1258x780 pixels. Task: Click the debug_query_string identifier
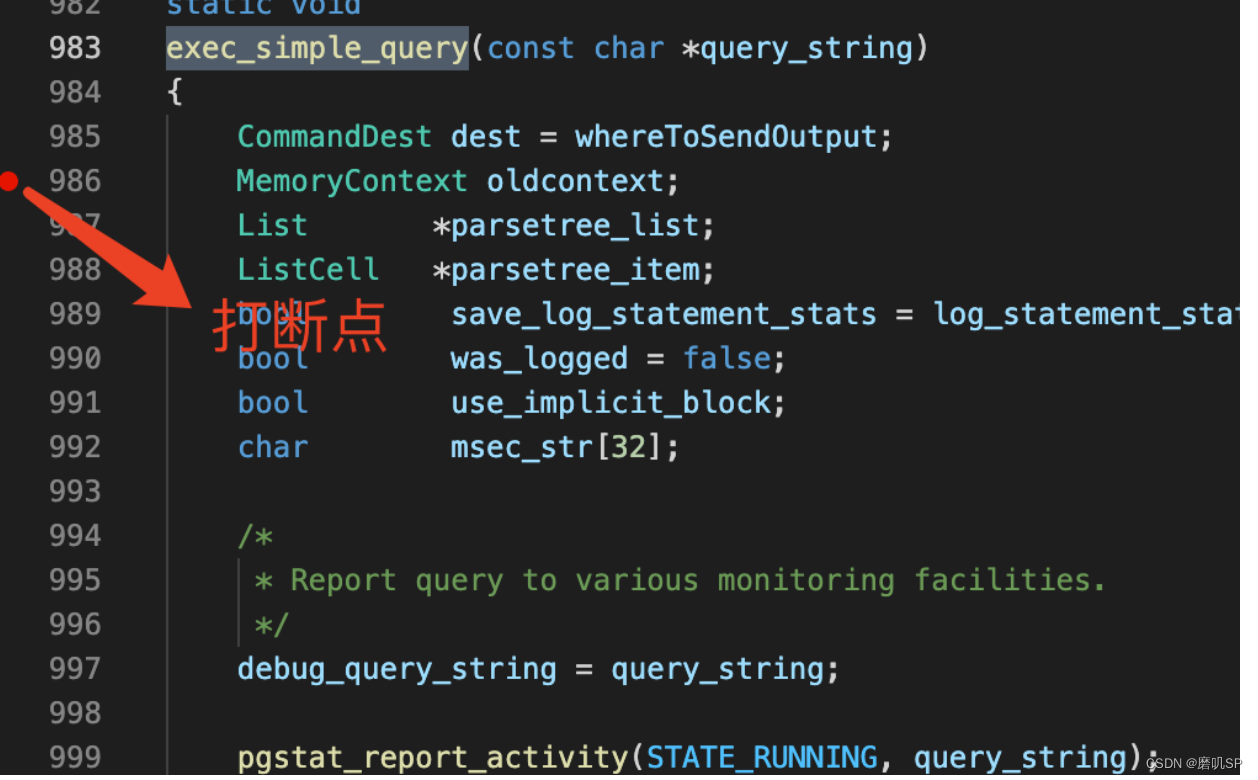pyautogui.click(x=397, y=668)
